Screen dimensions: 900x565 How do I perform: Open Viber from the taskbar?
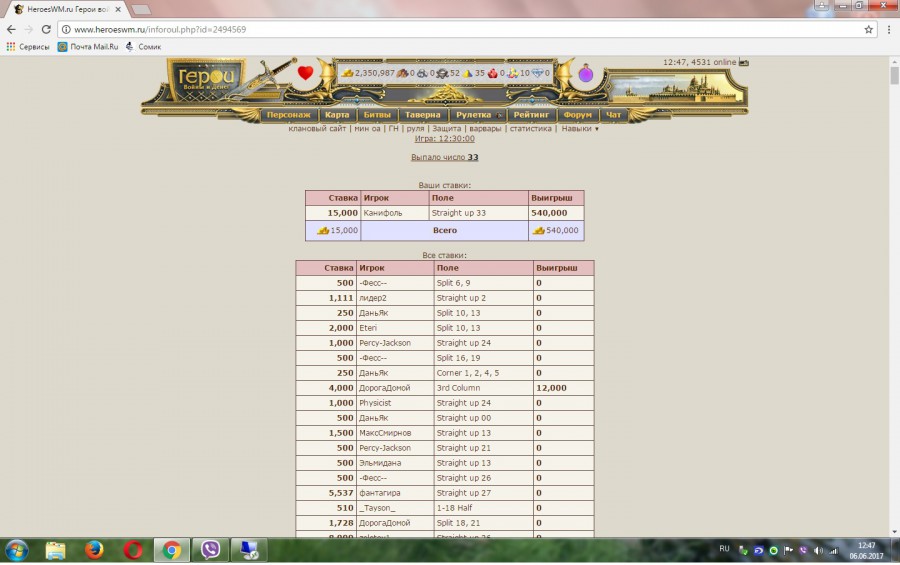tap(210, 550)
